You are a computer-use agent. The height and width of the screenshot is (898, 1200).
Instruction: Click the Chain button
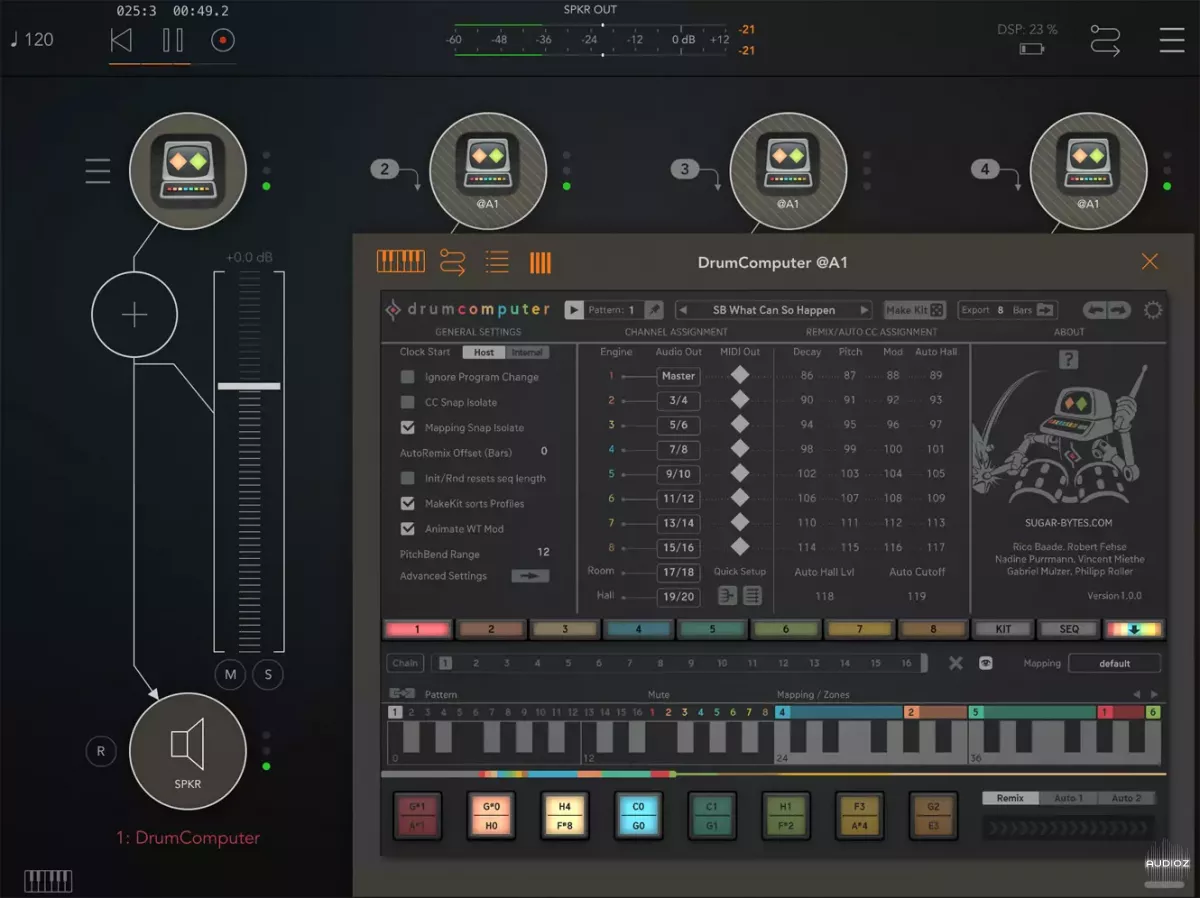[x=405, y=663]
